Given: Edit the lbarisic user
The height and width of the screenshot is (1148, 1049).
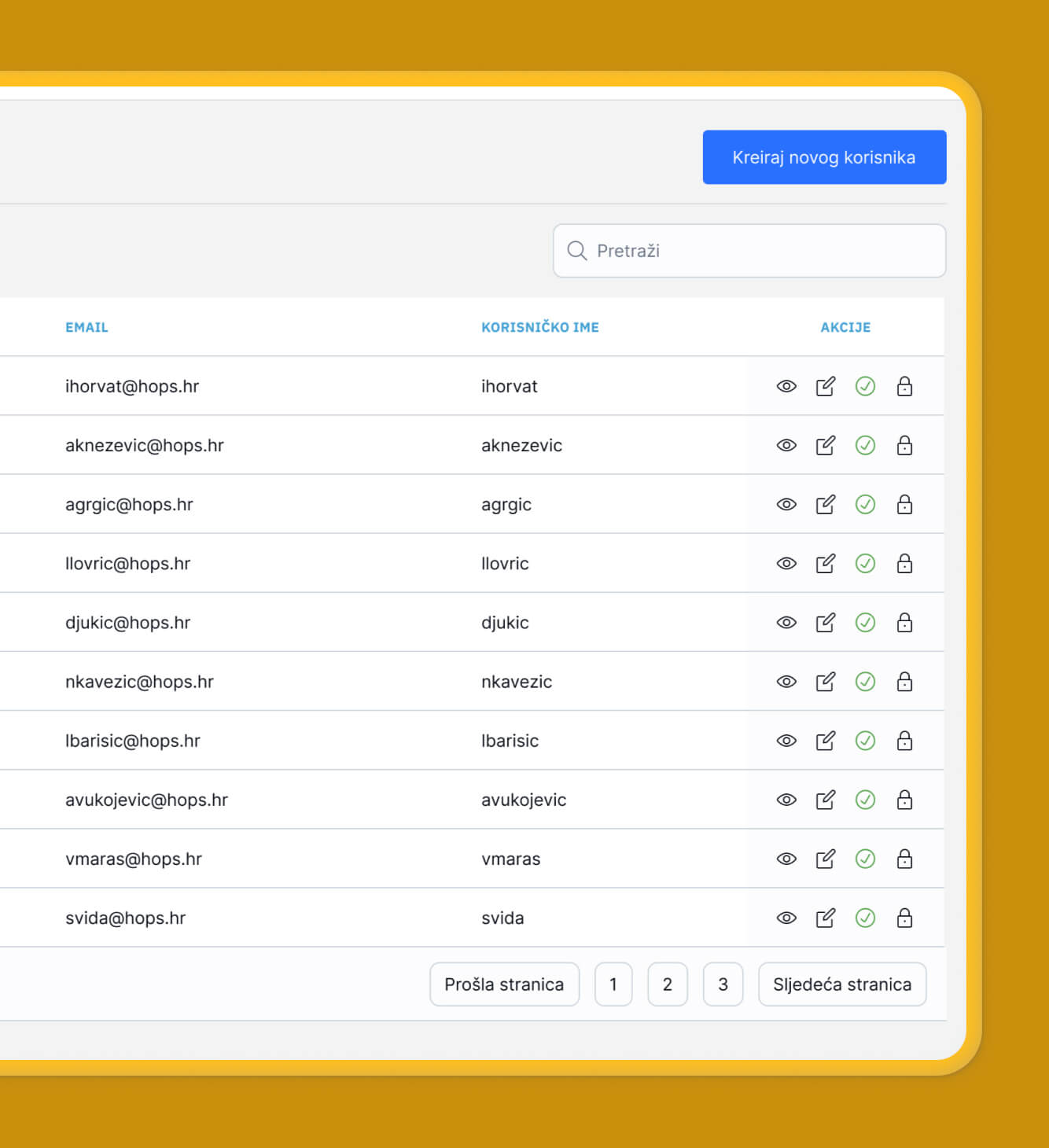Looking at the screenshot, I should 826,741.
